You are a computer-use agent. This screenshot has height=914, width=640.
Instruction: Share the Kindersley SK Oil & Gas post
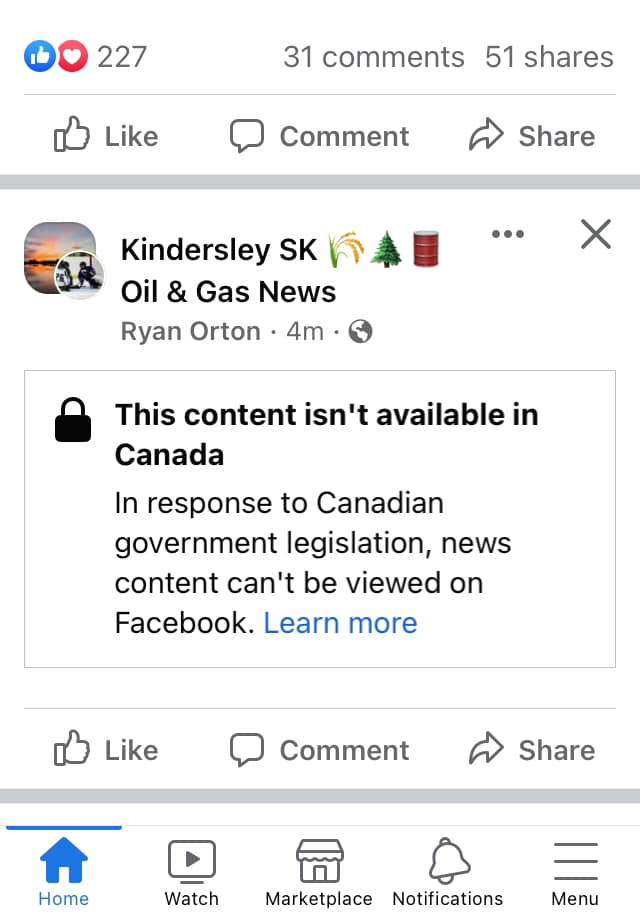(x=532, y=750)
